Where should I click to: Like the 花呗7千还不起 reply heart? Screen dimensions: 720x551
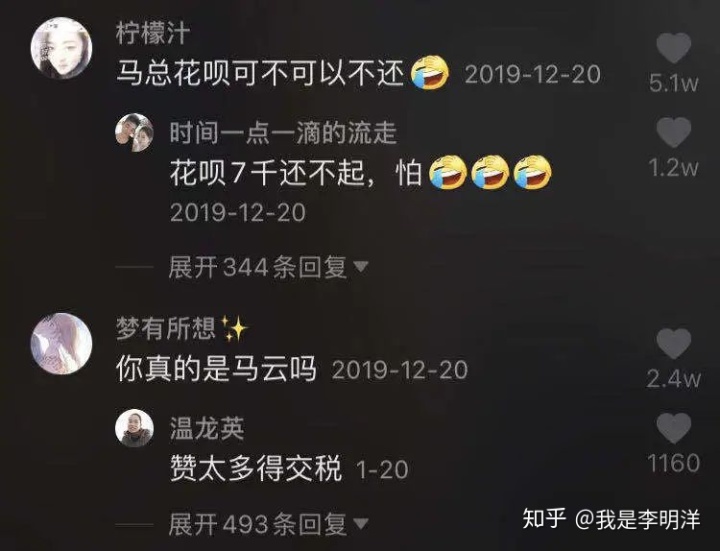pyautogui.click(x=673, y=132)
